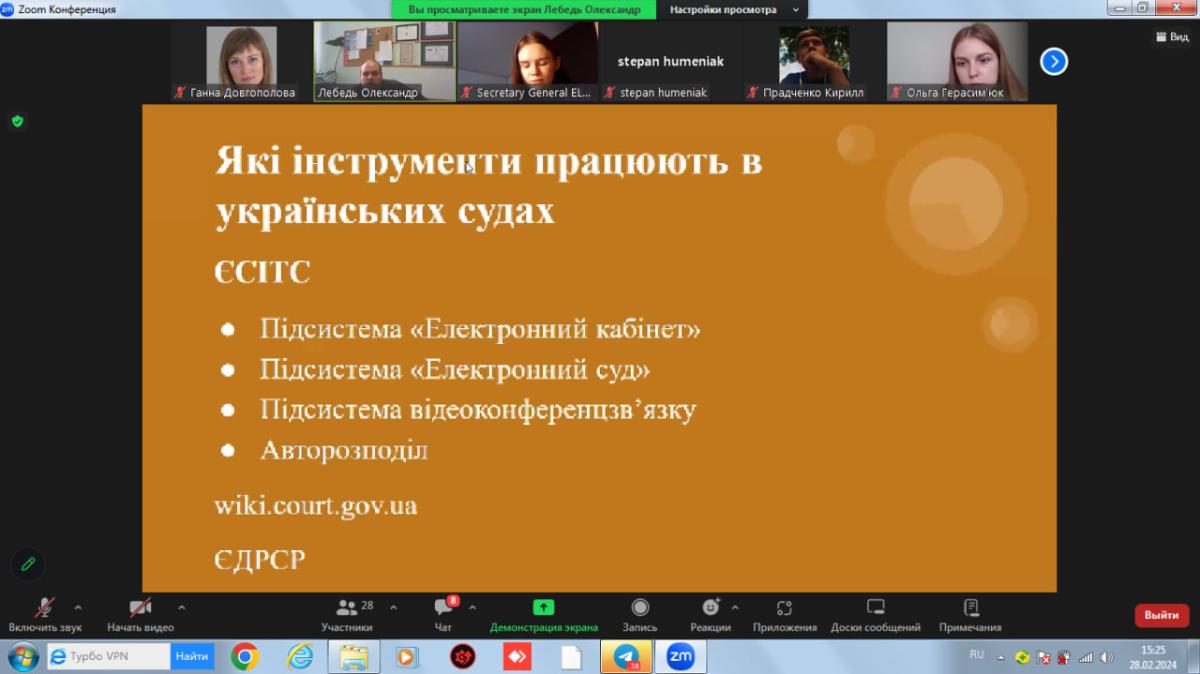Open Доски сообщений whiteboards
This screenshot has height=674, width=1200.
pyautogui.click(x=875, y=614)
